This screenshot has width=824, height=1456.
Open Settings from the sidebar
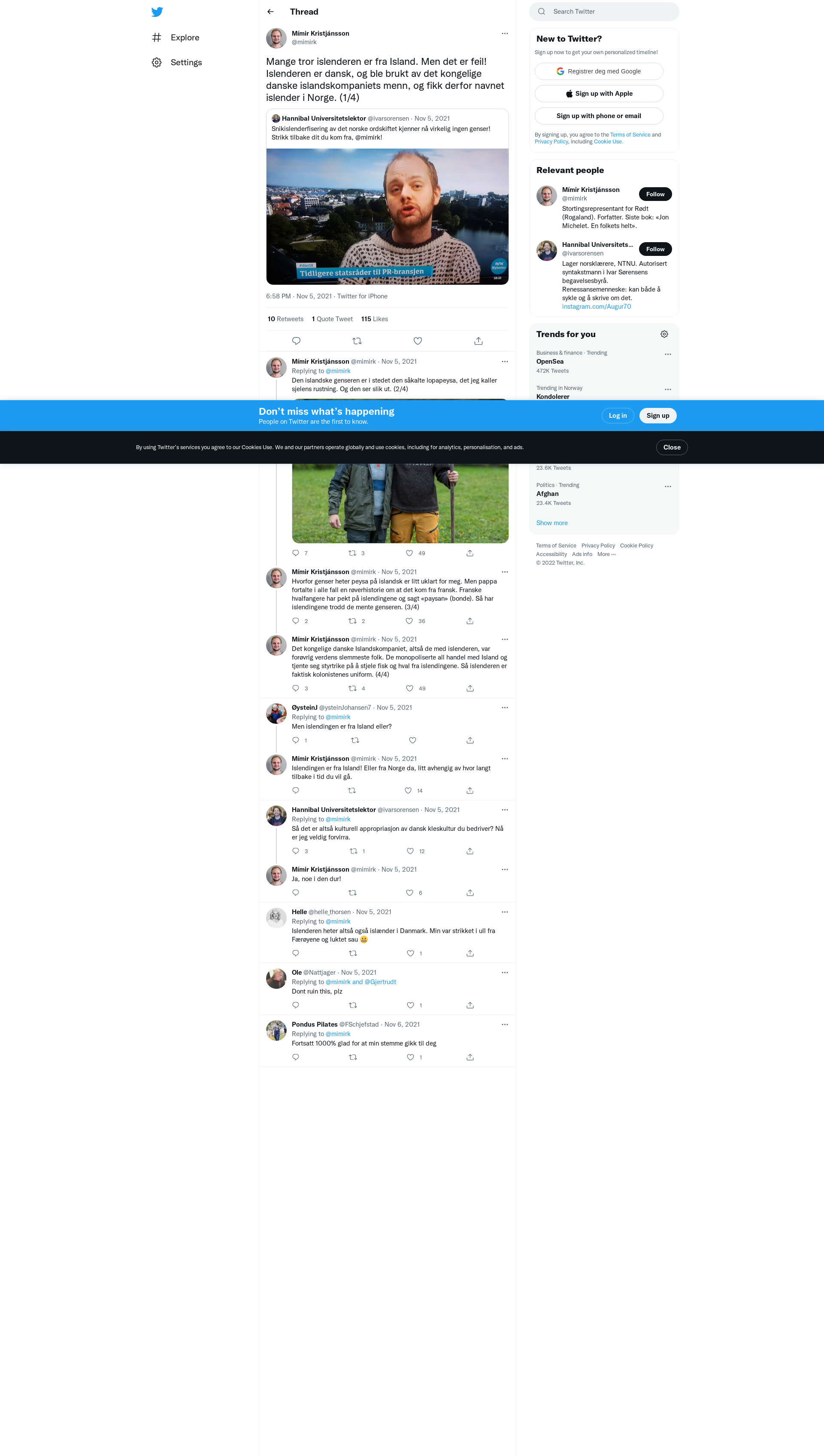[x=177, y=62]
